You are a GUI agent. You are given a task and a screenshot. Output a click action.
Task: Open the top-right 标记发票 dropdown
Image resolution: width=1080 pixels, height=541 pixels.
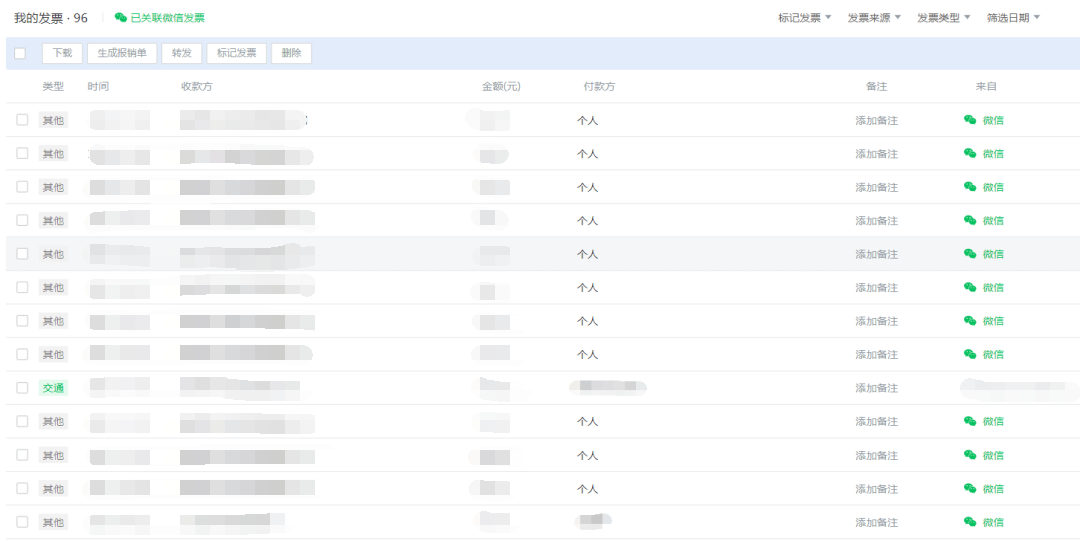804,18
